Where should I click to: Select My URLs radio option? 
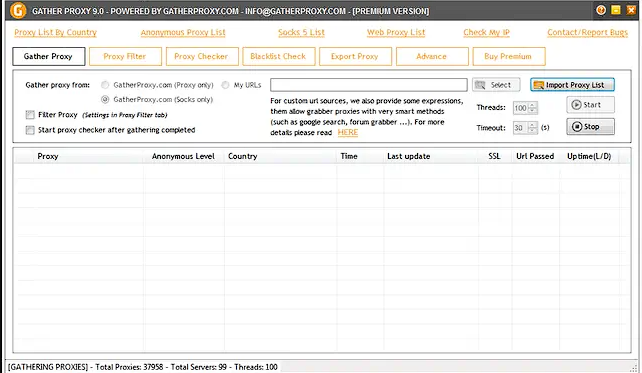[x=225, y=85]
